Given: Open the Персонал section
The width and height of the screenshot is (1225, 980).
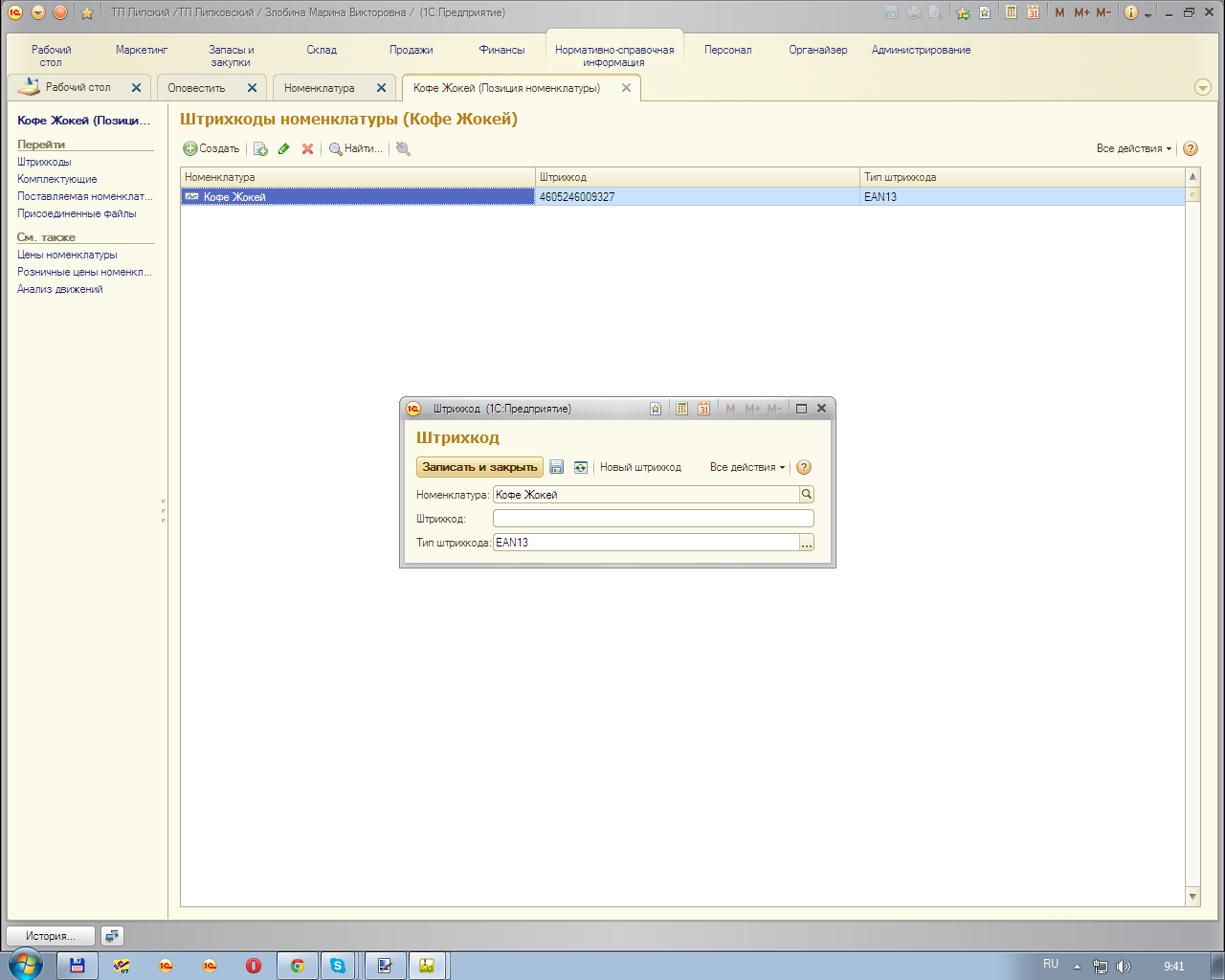Looking at the screenshot, I should (x=728, y=50).
